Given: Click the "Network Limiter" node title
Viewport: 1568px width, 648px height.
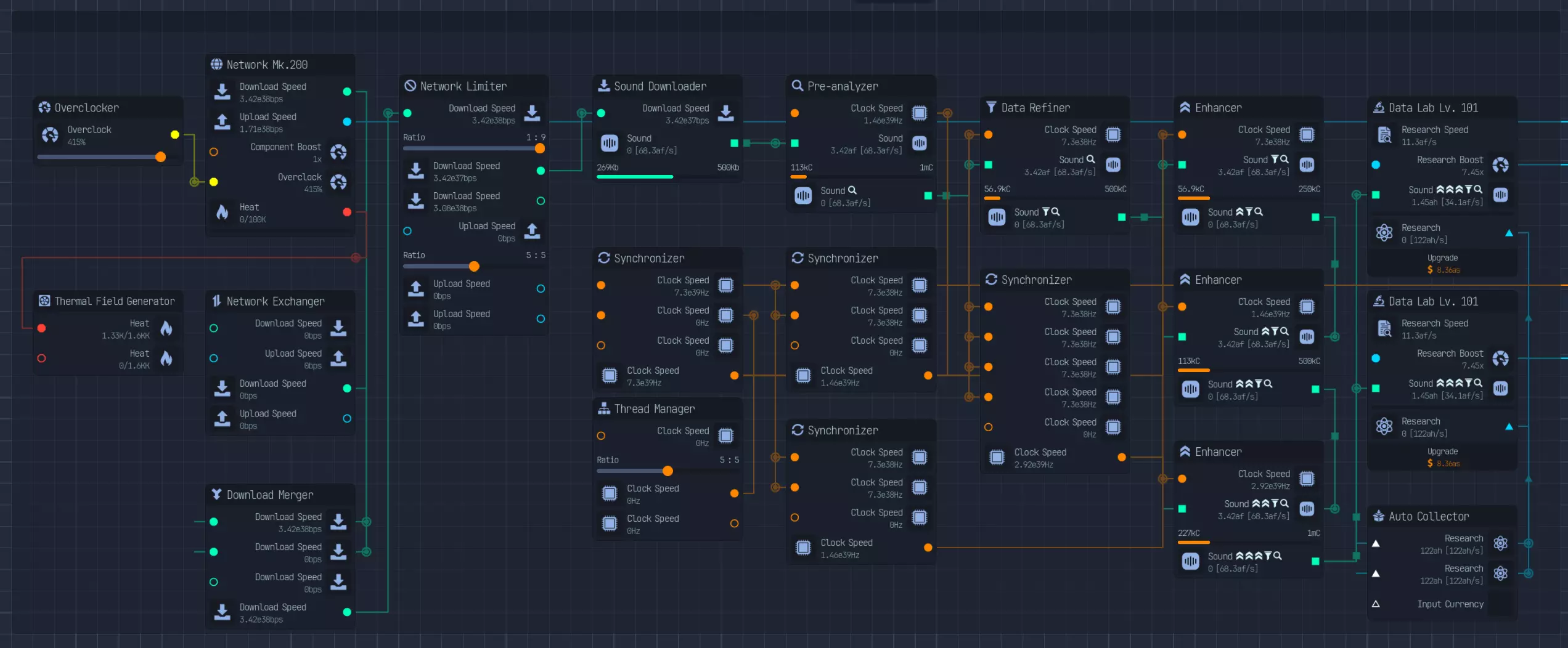Looking at the screenshot, I should point(463,86).
